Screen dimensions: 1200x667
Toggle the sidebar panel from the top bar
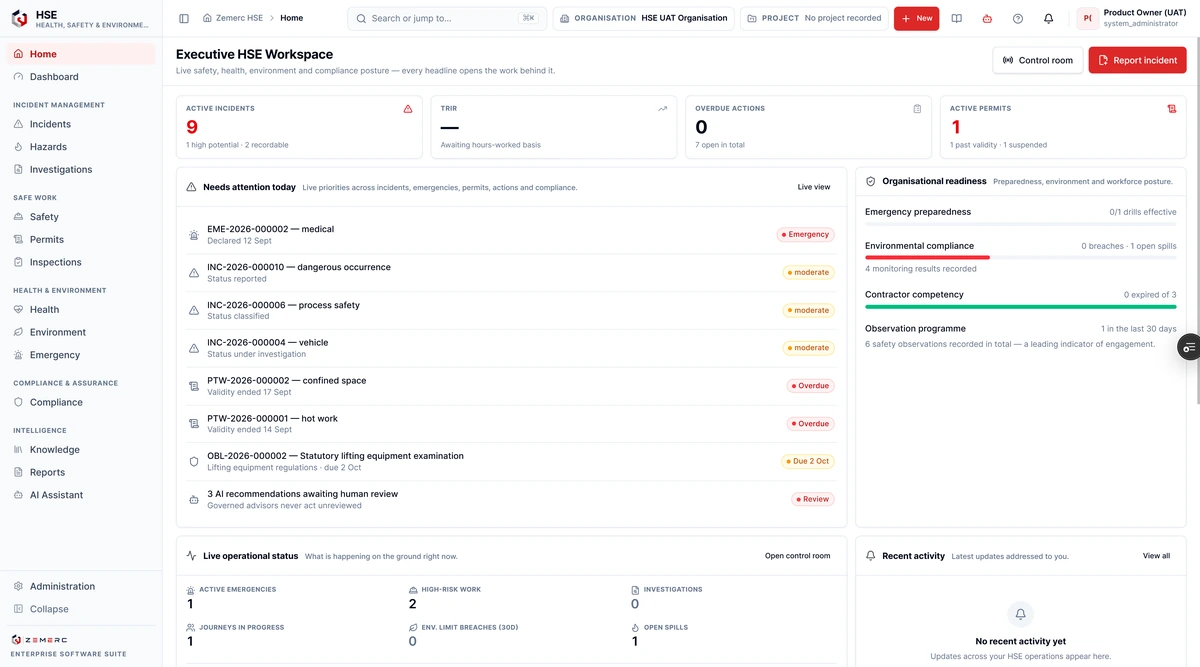point(184,18)
